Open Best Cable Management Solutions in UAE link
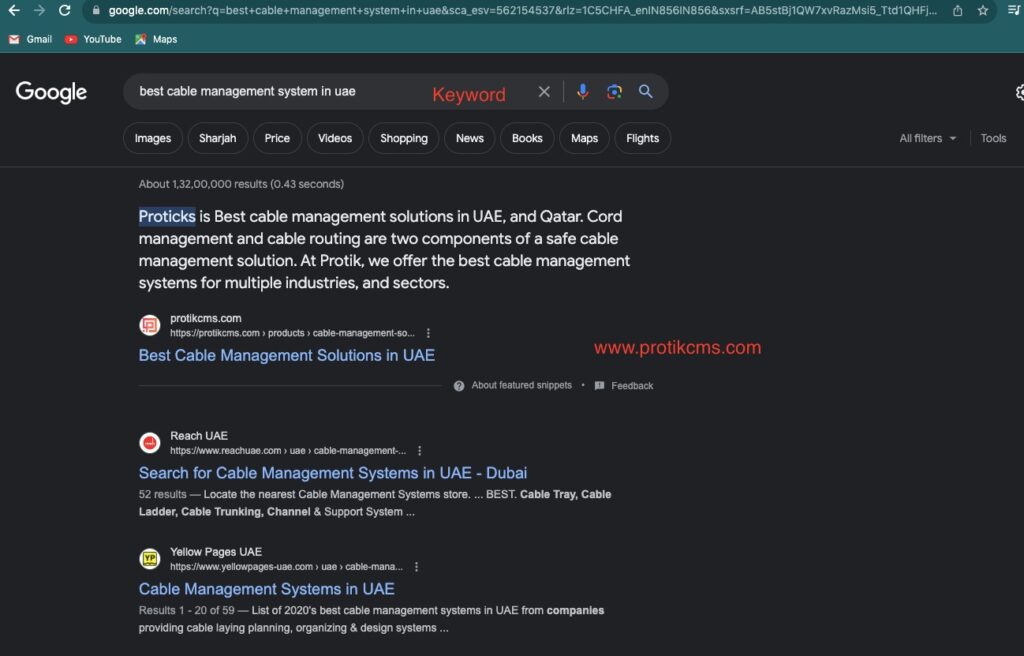This screenshot has width=1024, height=656. tap(287, 355)
